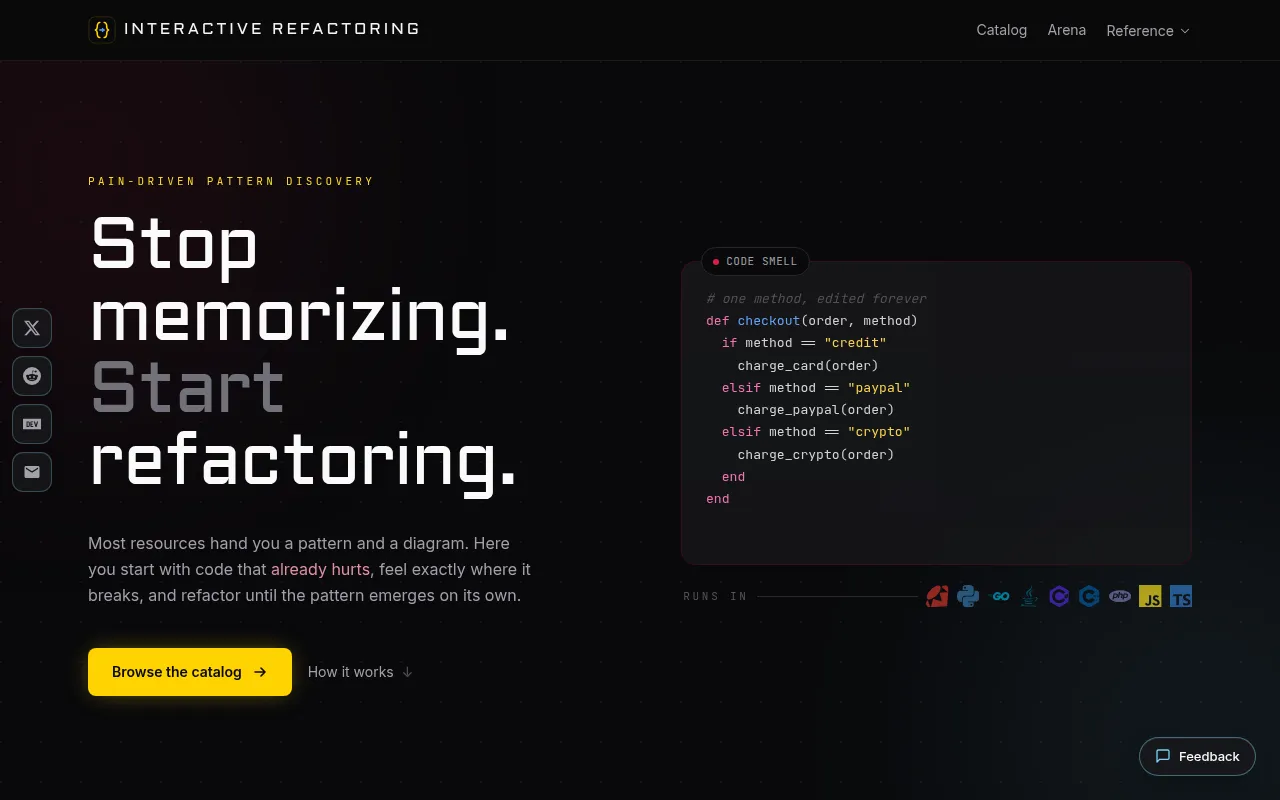1280x800 pixels.
Task: Select the Ruby language icon
Action: click(937, 597)
